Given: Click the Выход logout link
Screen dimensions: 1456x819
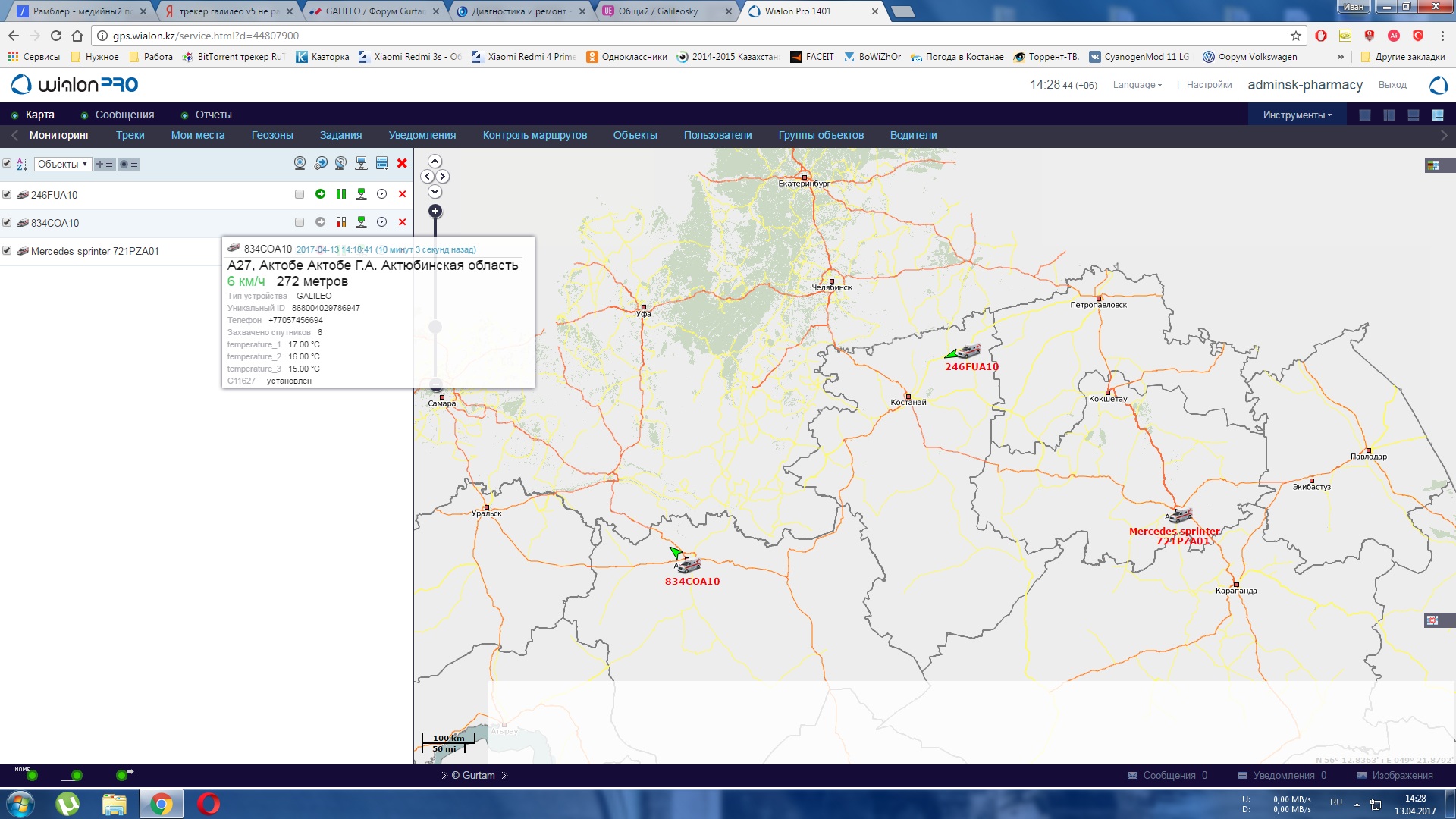Looking at the screenshot, I should click(x=1392, y=85).
